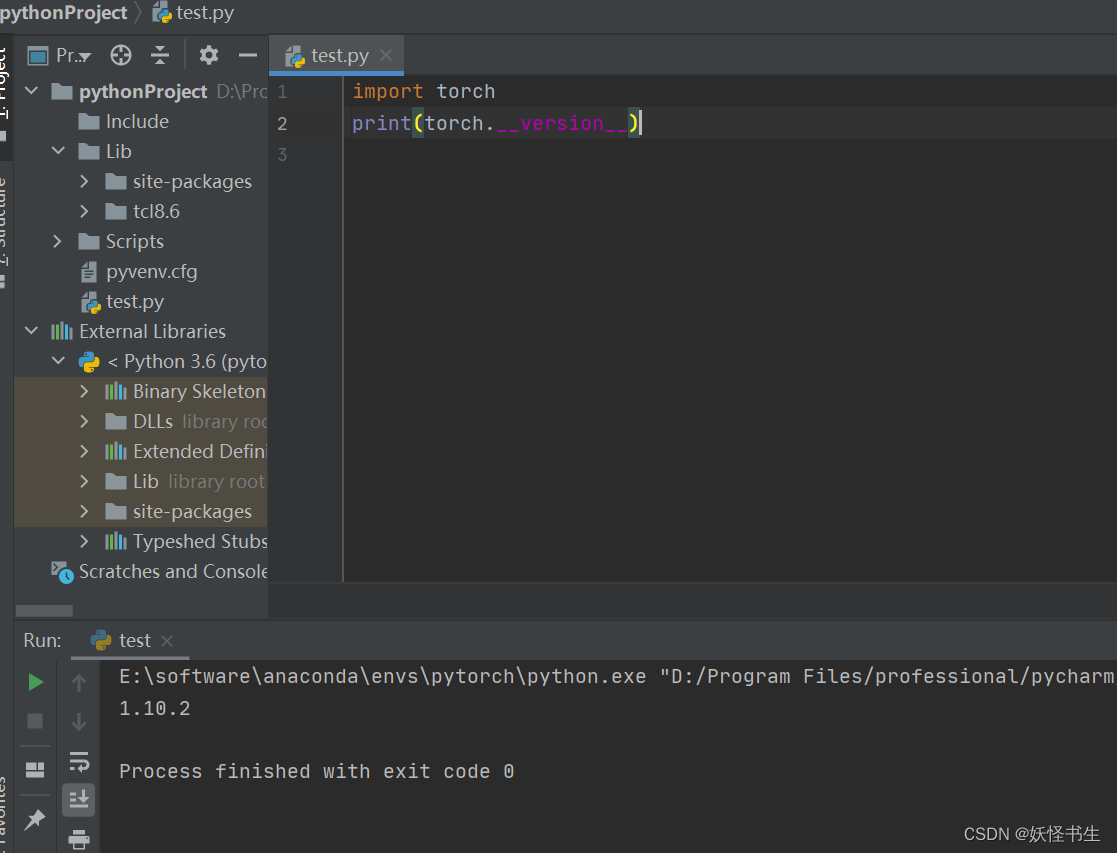Select Scratches and Consoles
The height and width of the screenshot is (853, 1117).
160,572
